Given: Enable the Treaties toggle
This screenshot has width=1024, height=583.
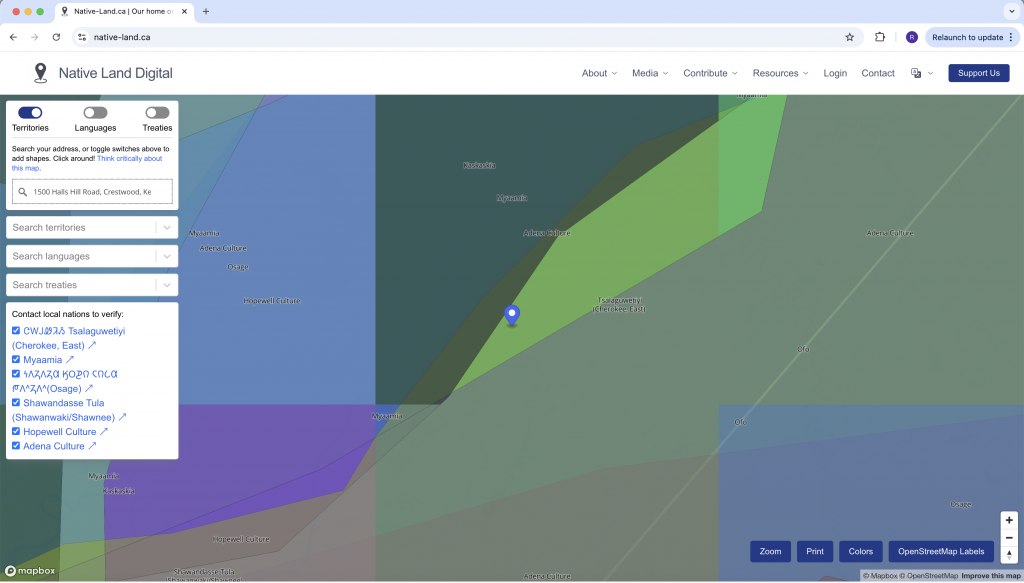Looking at the screenshot, I should pos(157,113).
